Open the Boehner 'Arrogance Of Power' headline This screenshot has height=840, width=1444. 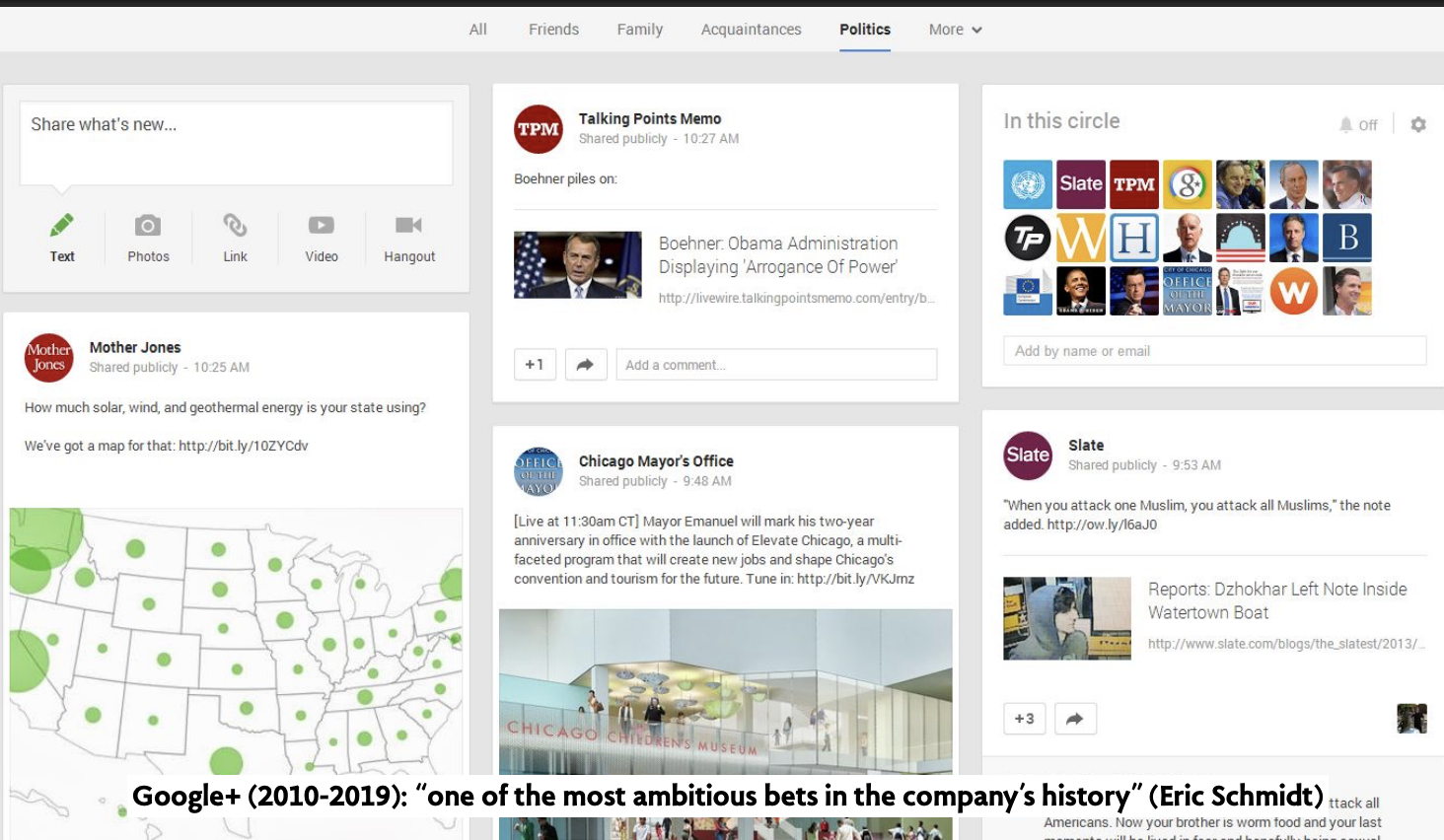tap(778, 255)
